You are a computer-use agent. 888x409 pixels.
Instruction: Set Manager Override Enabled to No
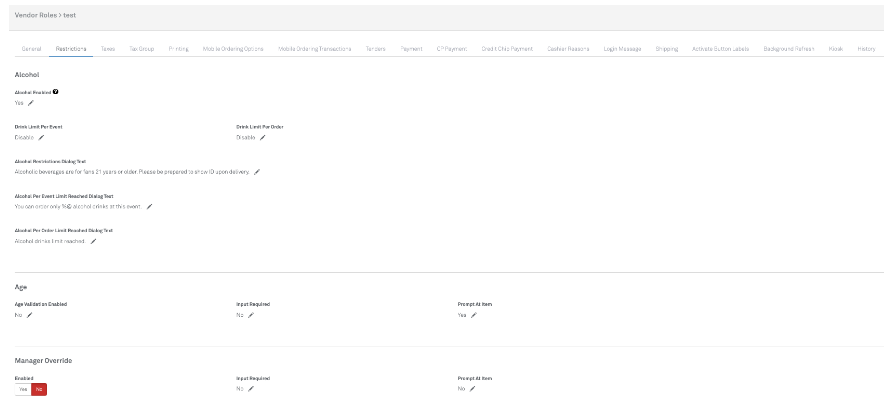39,389
